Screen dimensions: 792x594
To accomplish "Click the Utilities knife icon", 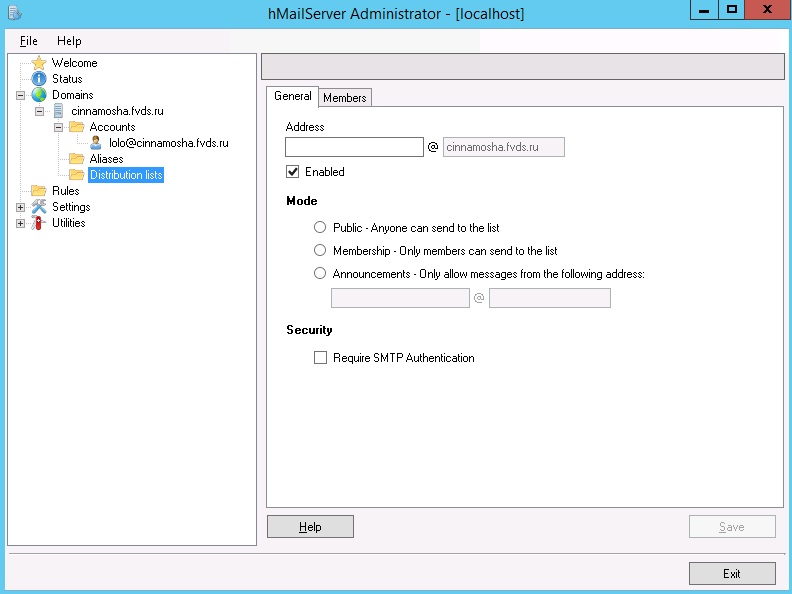I will [x=38, y=223].
